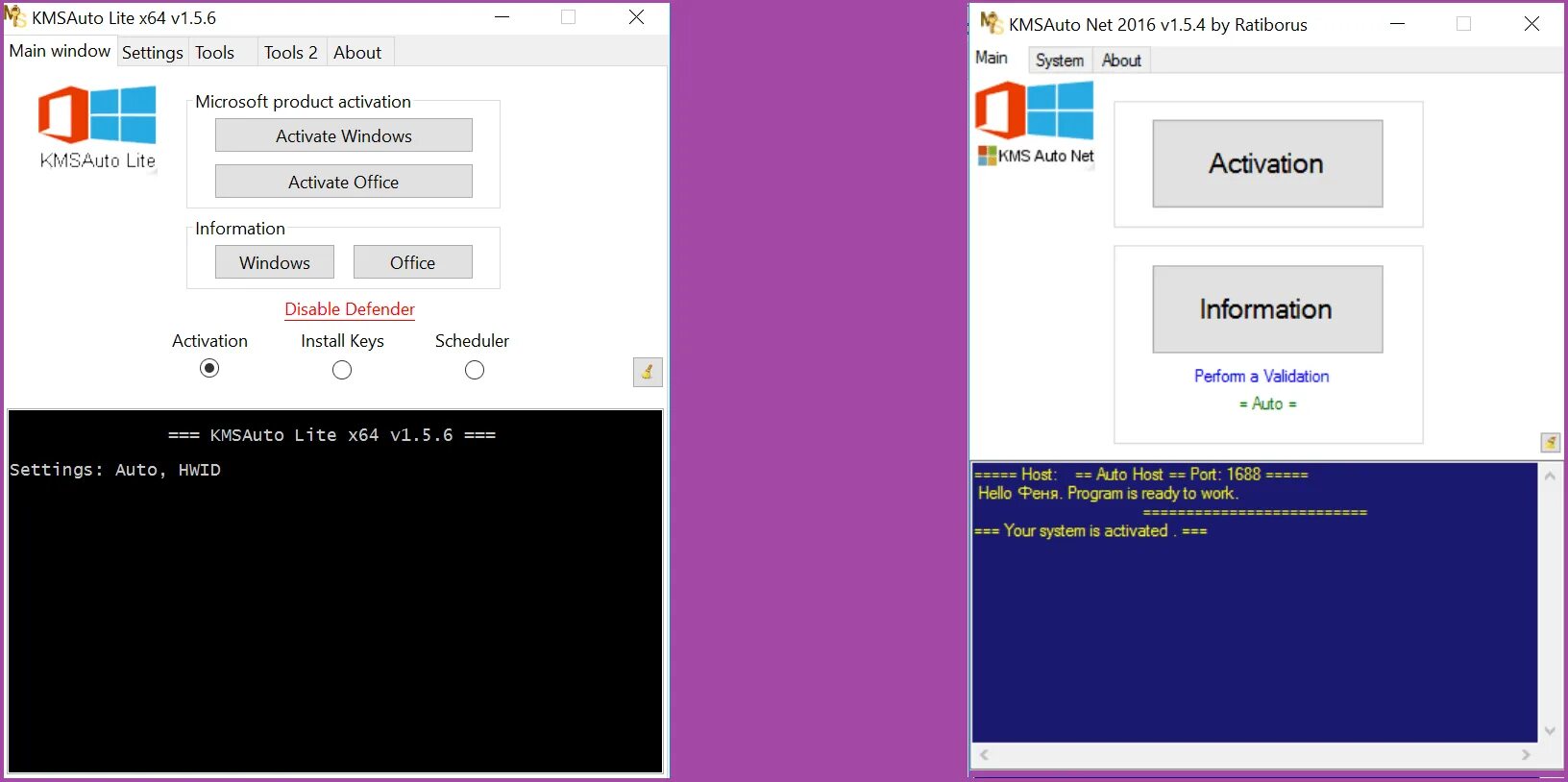Click the Activate Office button

344,182
